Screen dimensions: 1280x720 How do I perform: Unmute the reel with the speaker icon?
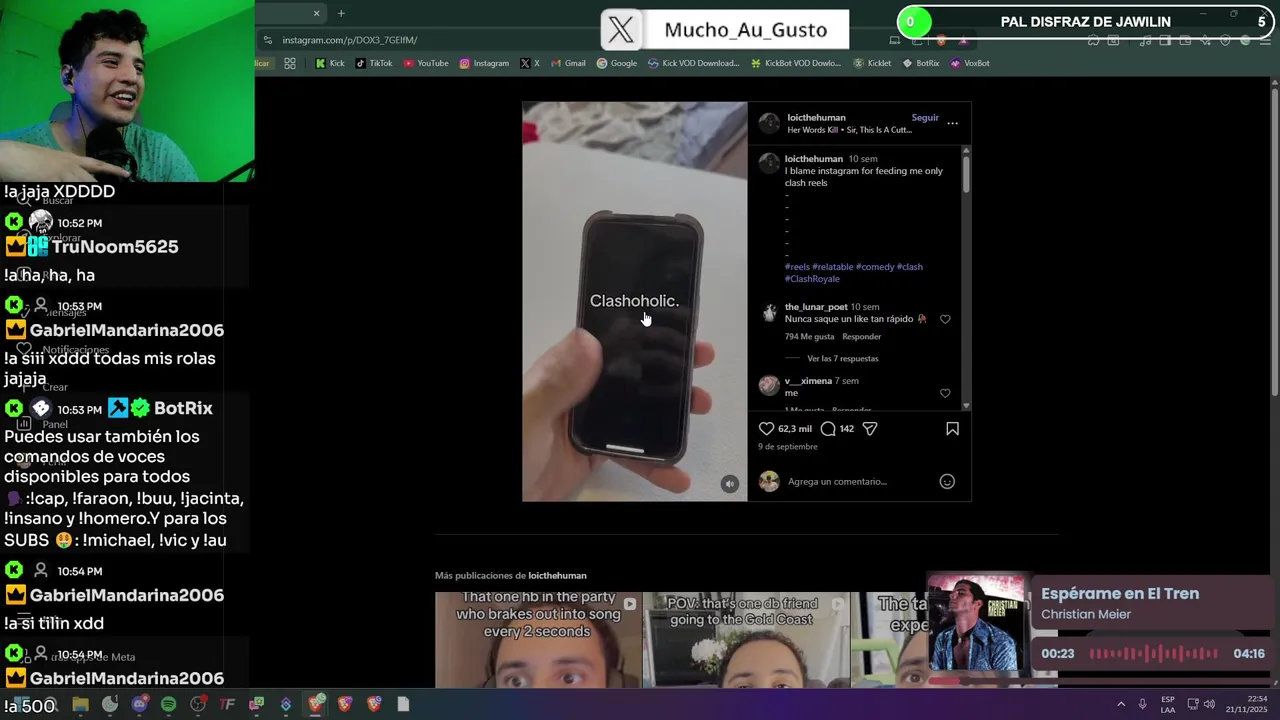730,484
